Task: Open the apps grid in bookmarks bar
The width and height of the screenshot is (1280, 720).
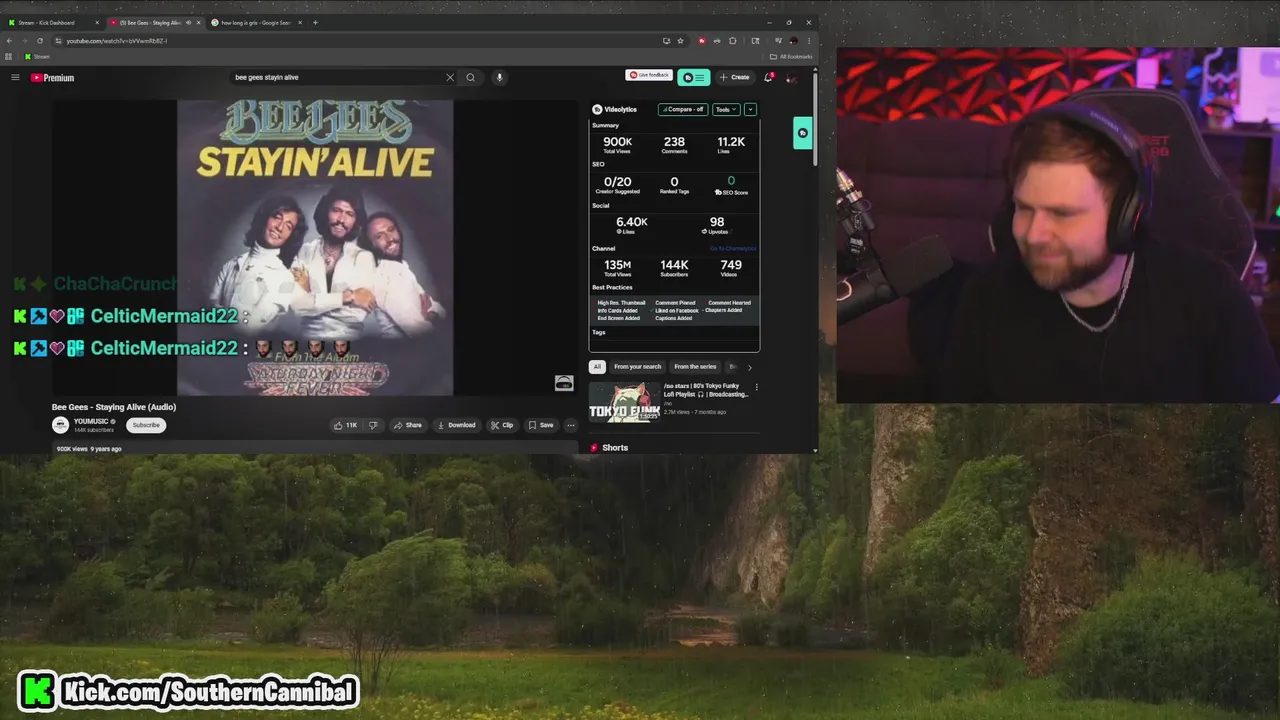Action: [x=9, y=56]
